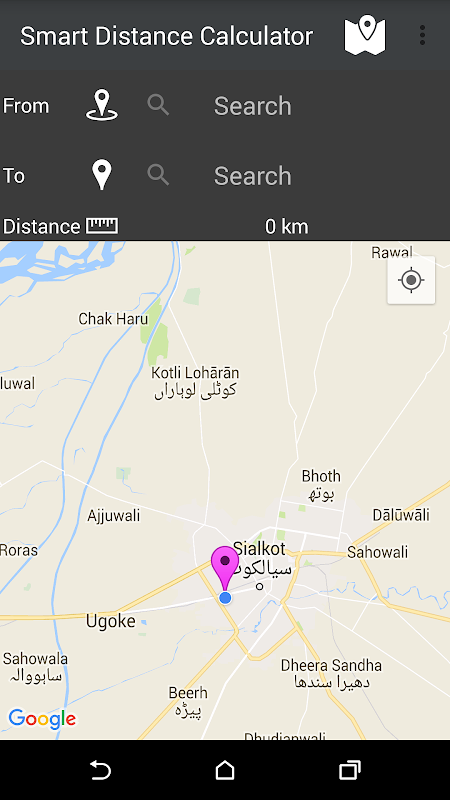
Task: Open the map view icon in header
Action: coord(365,35)
